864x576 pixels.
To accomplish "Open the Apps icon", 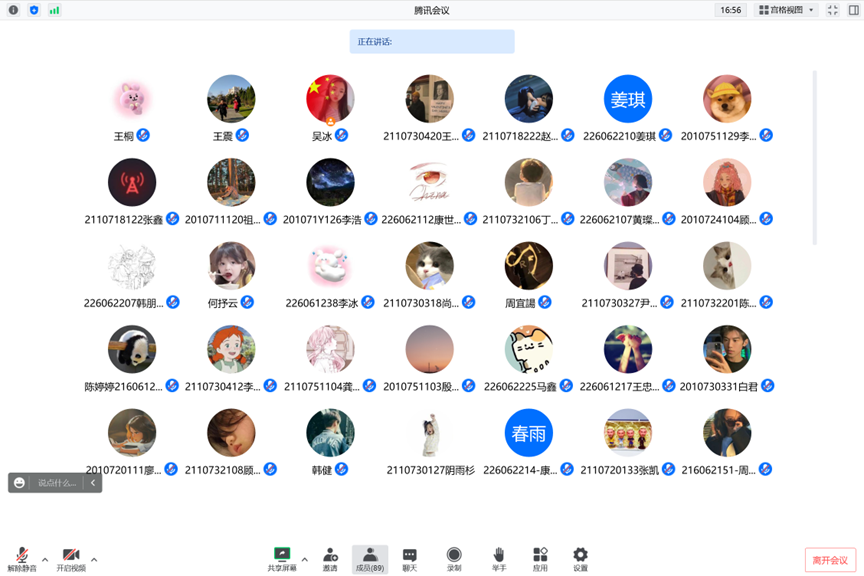I will (540, 556).
